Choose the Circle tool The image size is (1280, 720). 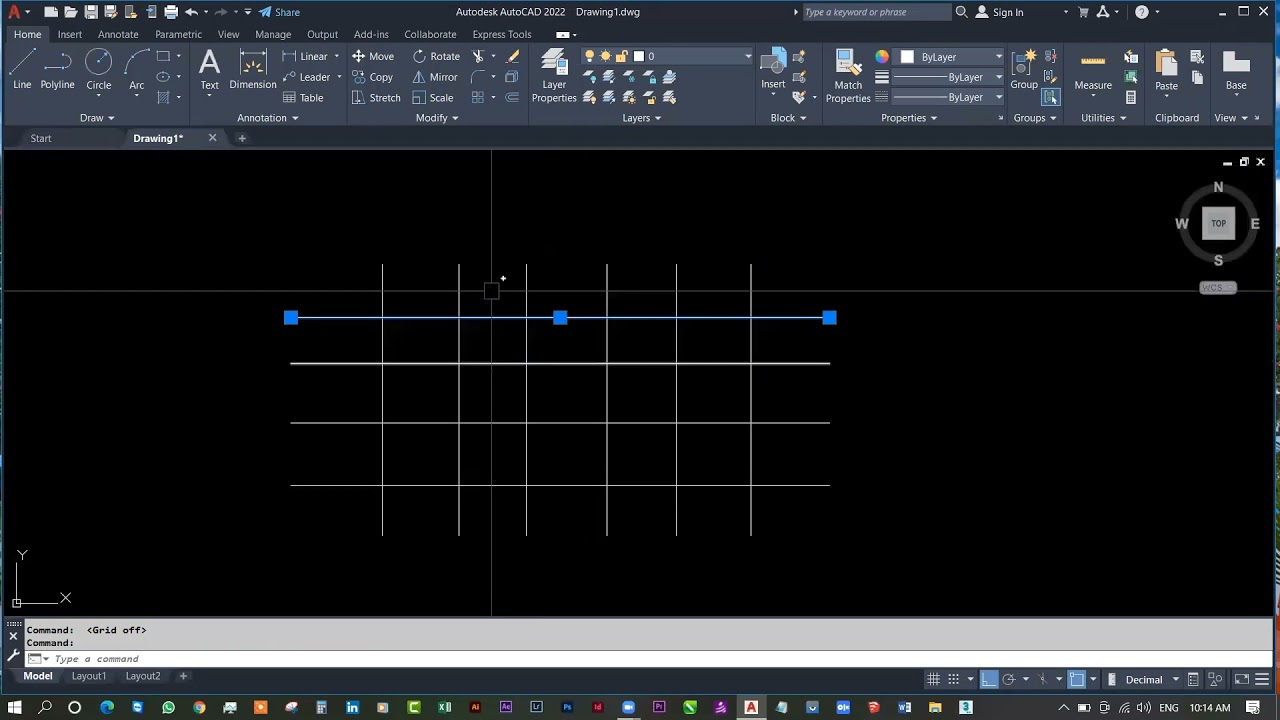click(98, 70)
